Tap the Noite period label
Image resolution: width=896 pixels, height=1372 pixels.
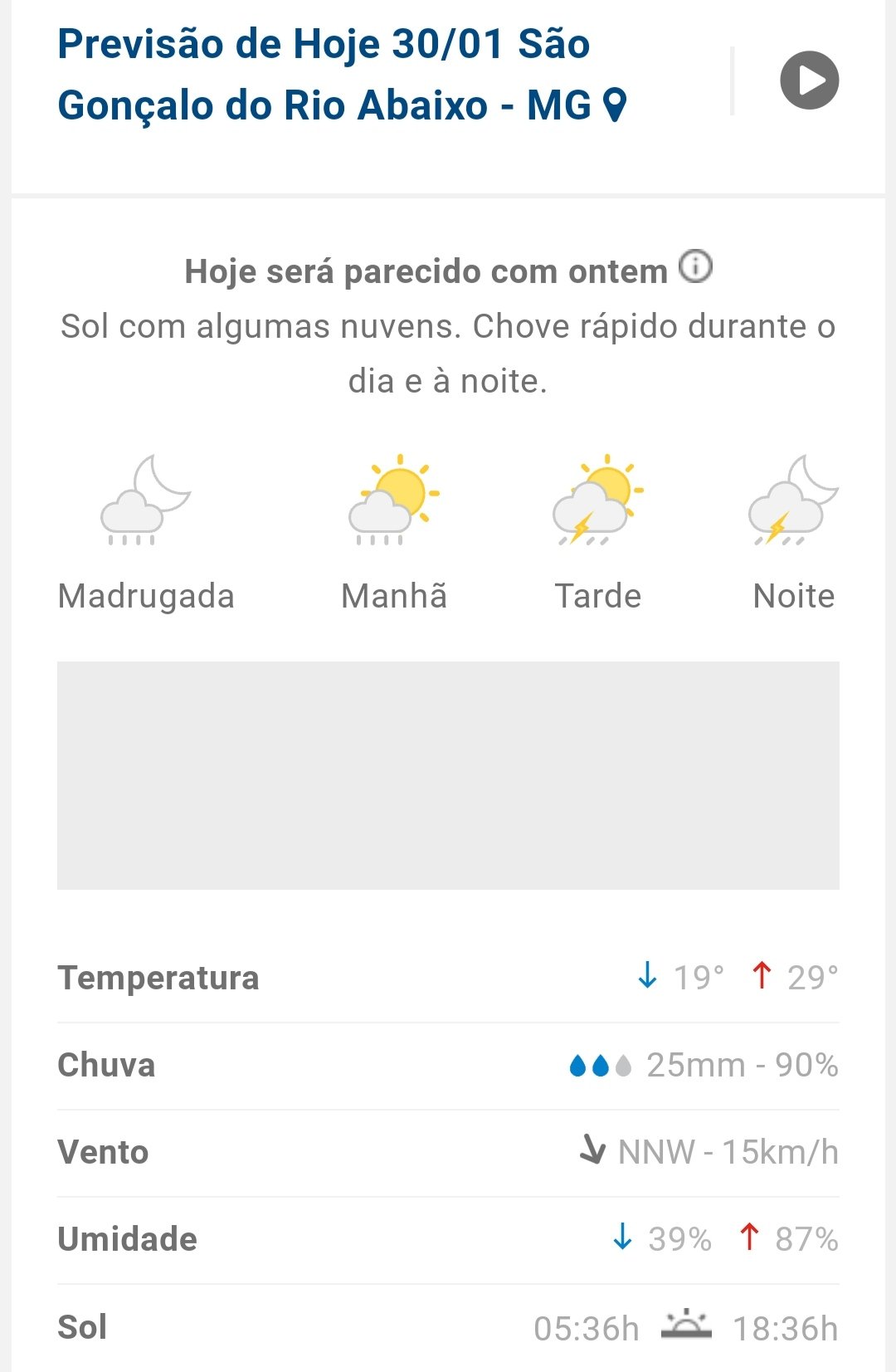[x=793, y=596]
